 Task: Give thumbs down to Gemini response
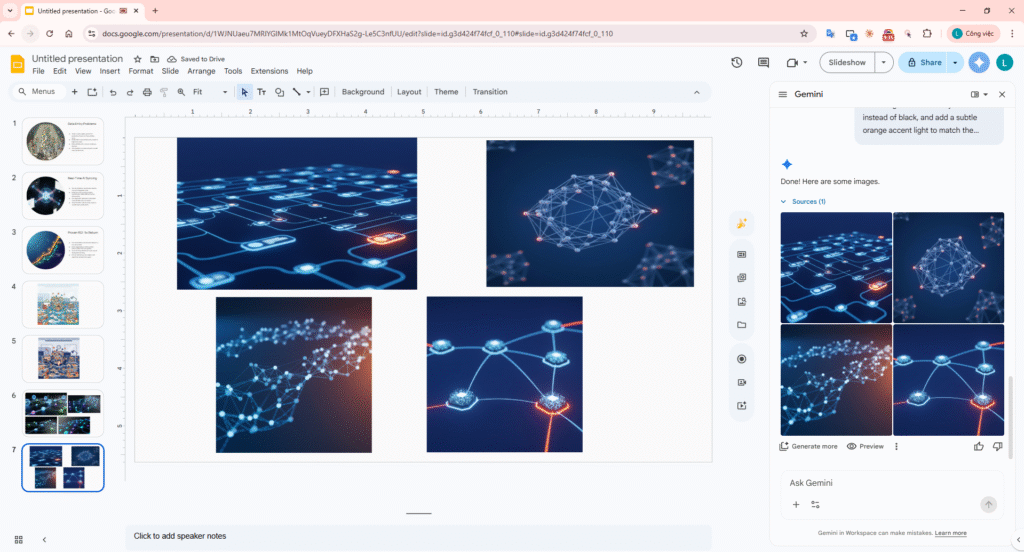(996, 446)
